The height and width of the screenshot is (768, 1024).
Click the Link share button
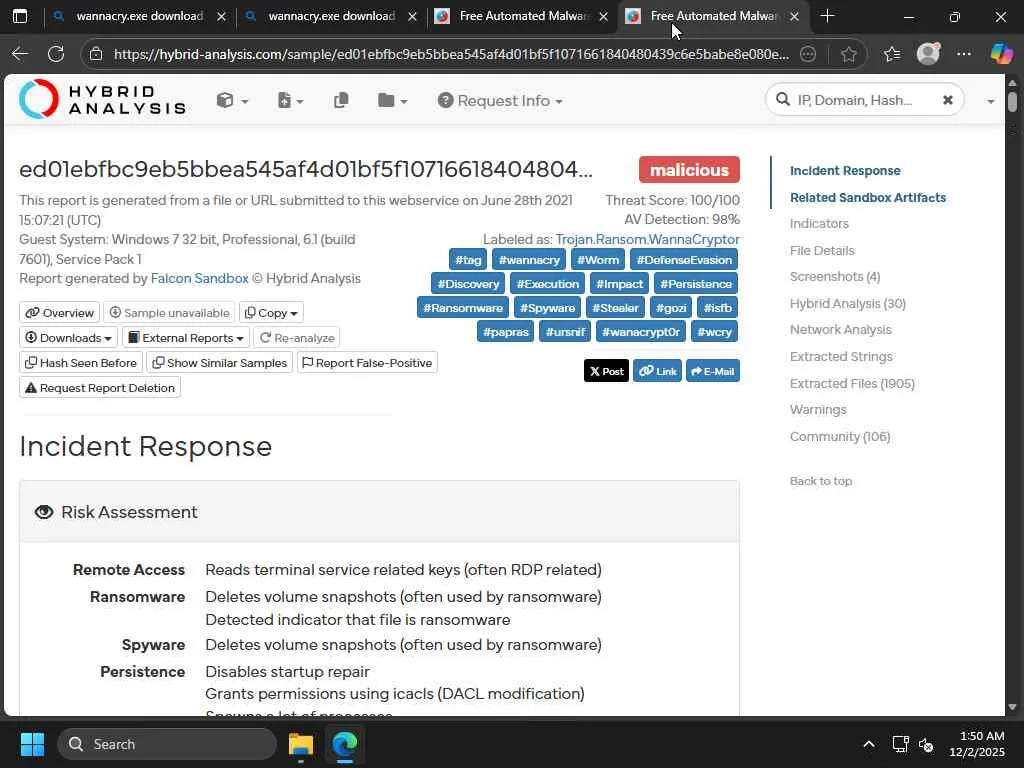[658, 371]
